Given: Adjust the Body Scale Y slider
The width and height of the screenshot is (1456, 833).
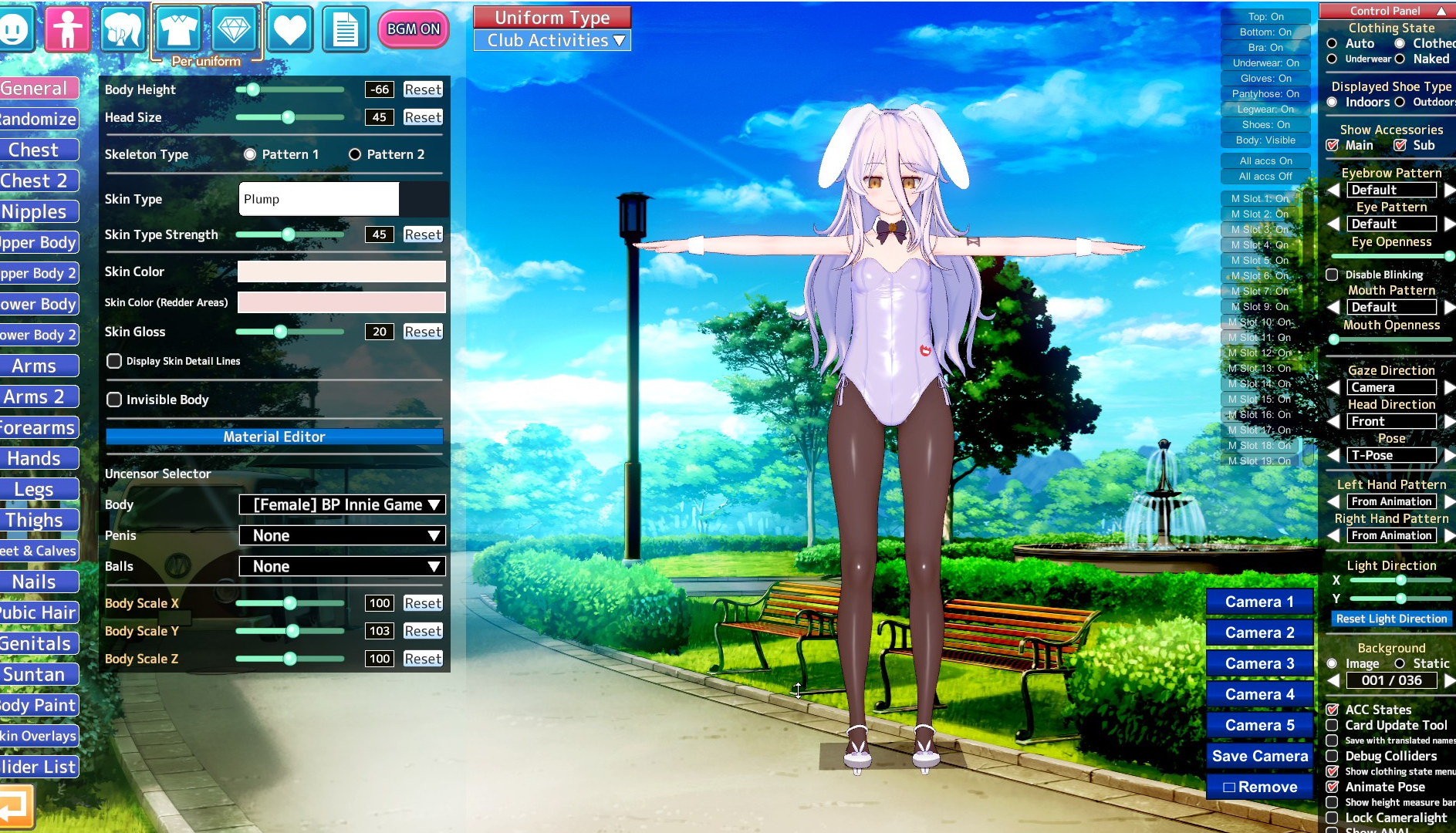Looking at the screenshot, I should [x=293, y=631].
